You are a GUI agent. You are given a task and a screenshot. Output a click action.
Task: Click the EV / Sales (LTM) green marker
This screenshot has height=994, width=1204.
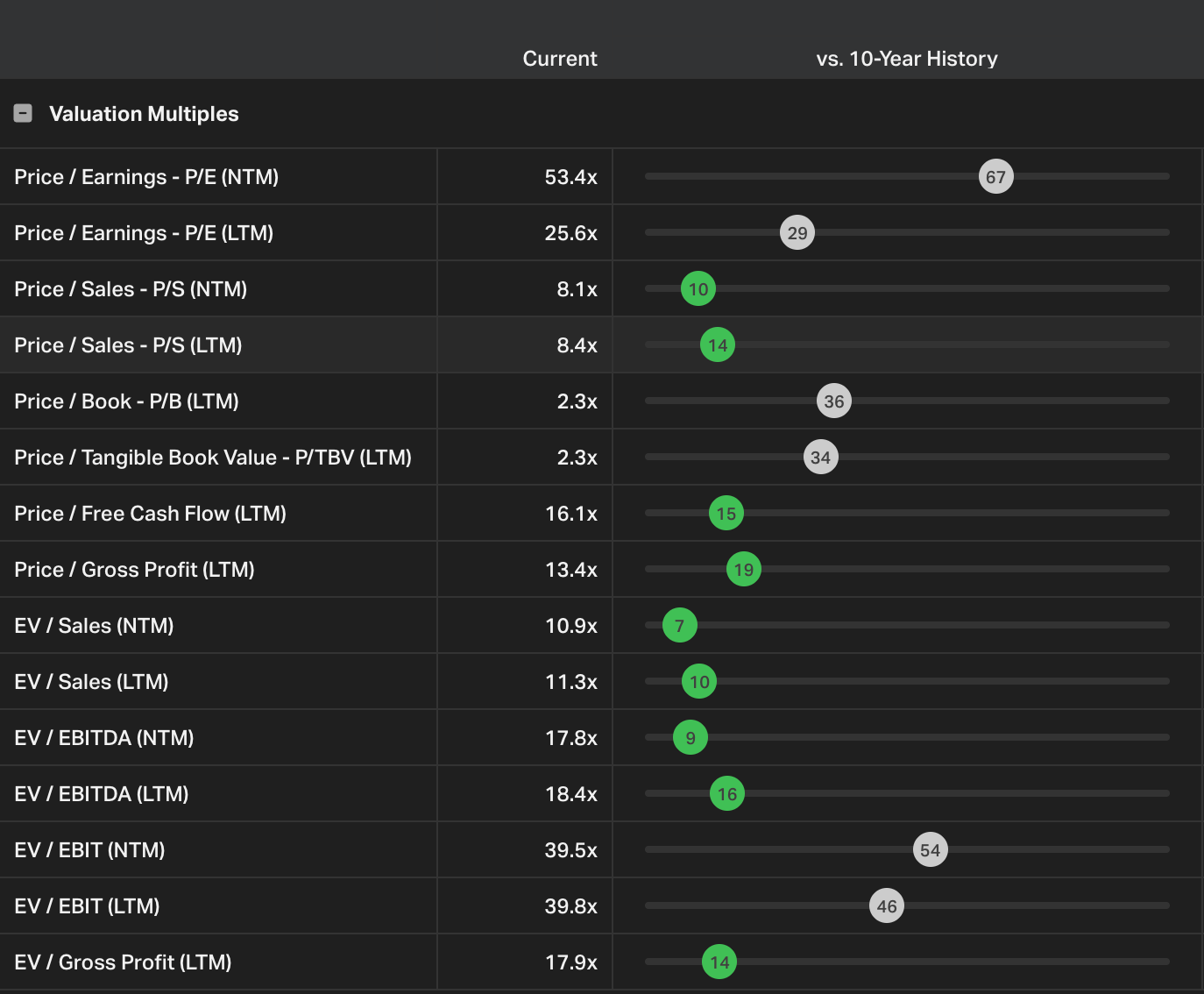[699, 682]
